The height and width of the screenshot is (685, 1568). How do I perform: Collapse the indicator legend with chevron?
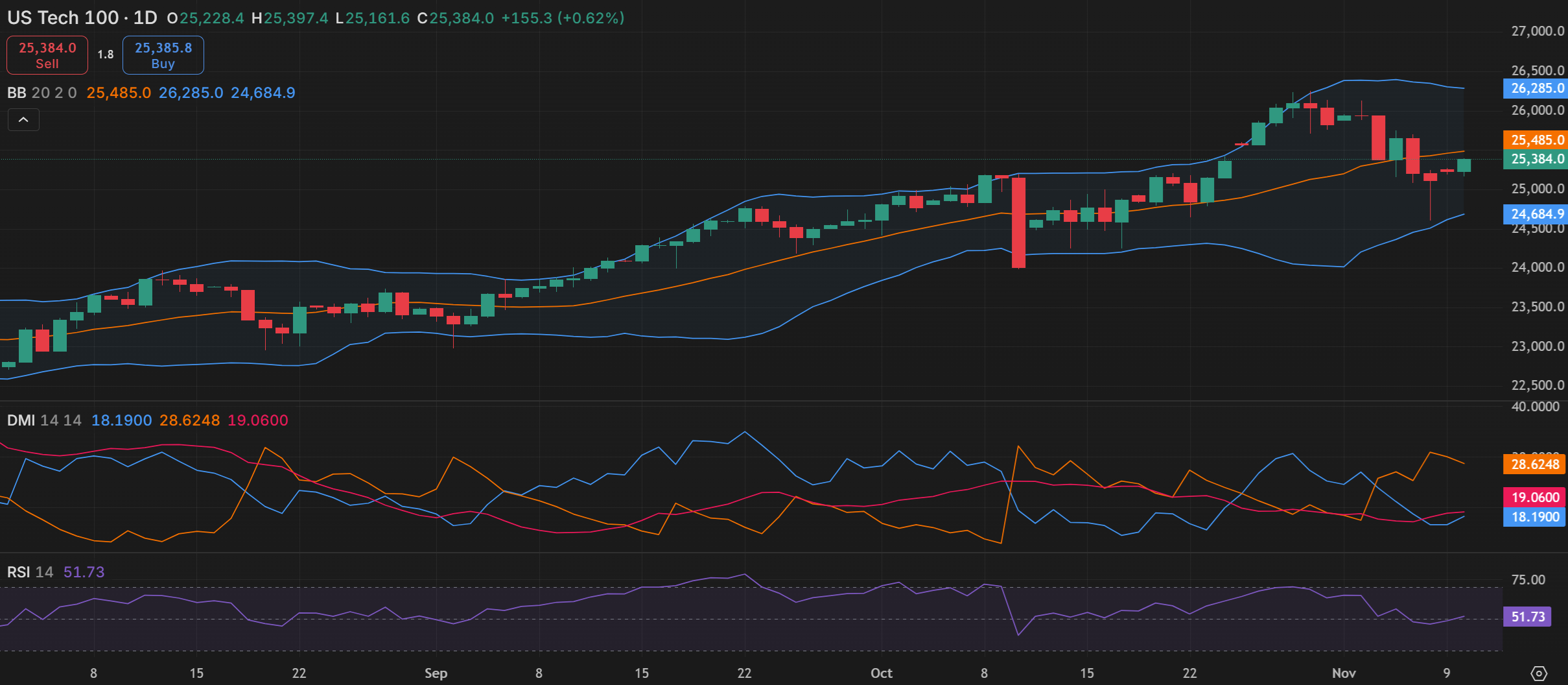click(23, 120)
